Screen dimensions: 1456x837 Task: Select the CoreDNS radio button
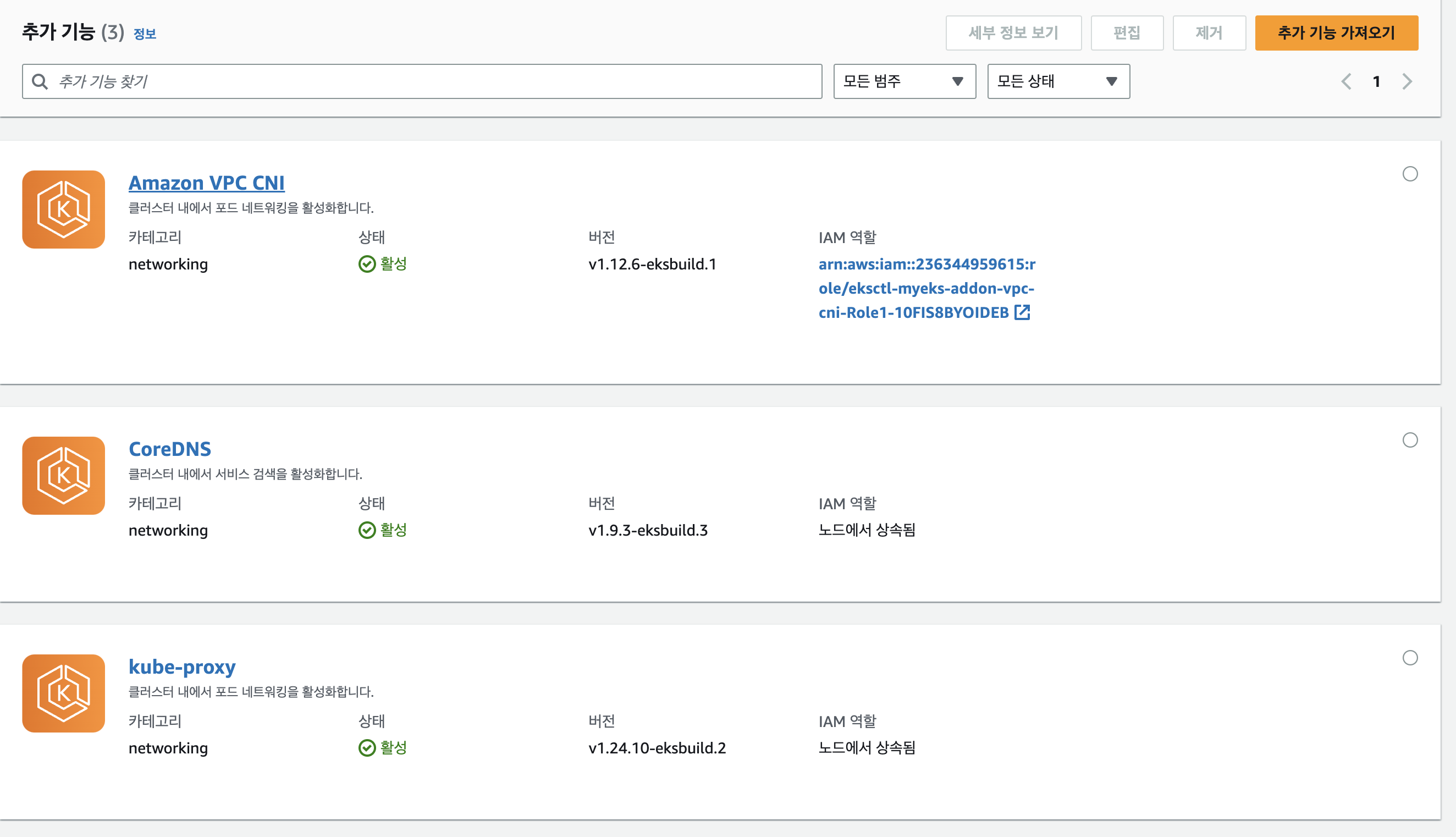point(1410,440)
